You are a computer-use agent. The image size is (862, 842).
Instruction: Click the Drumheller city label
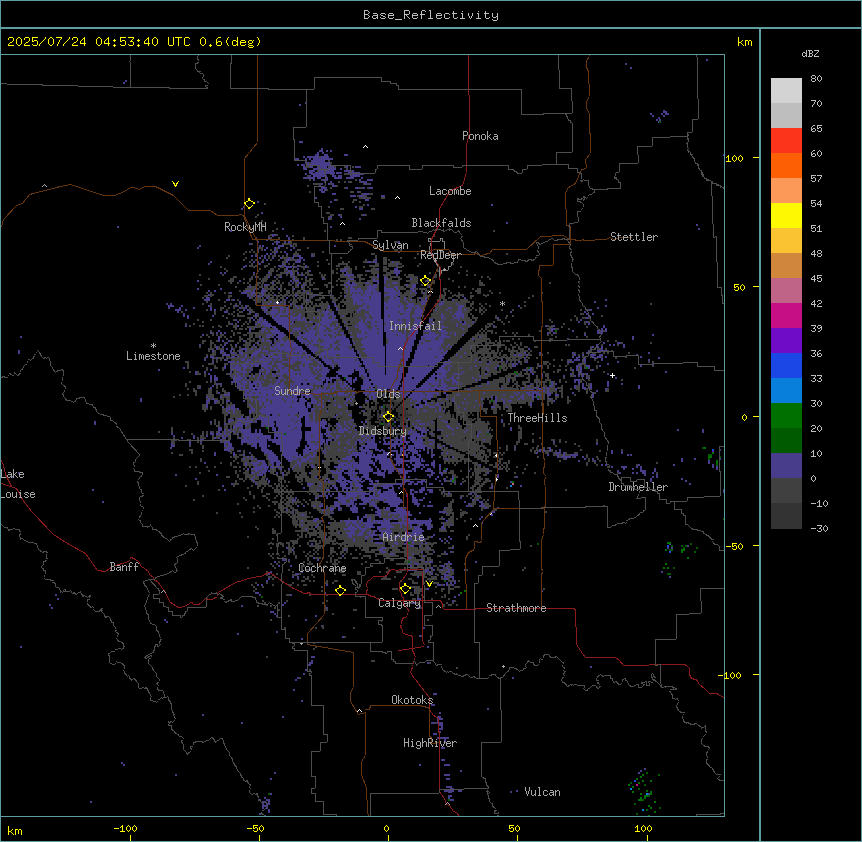coord(638,487)
